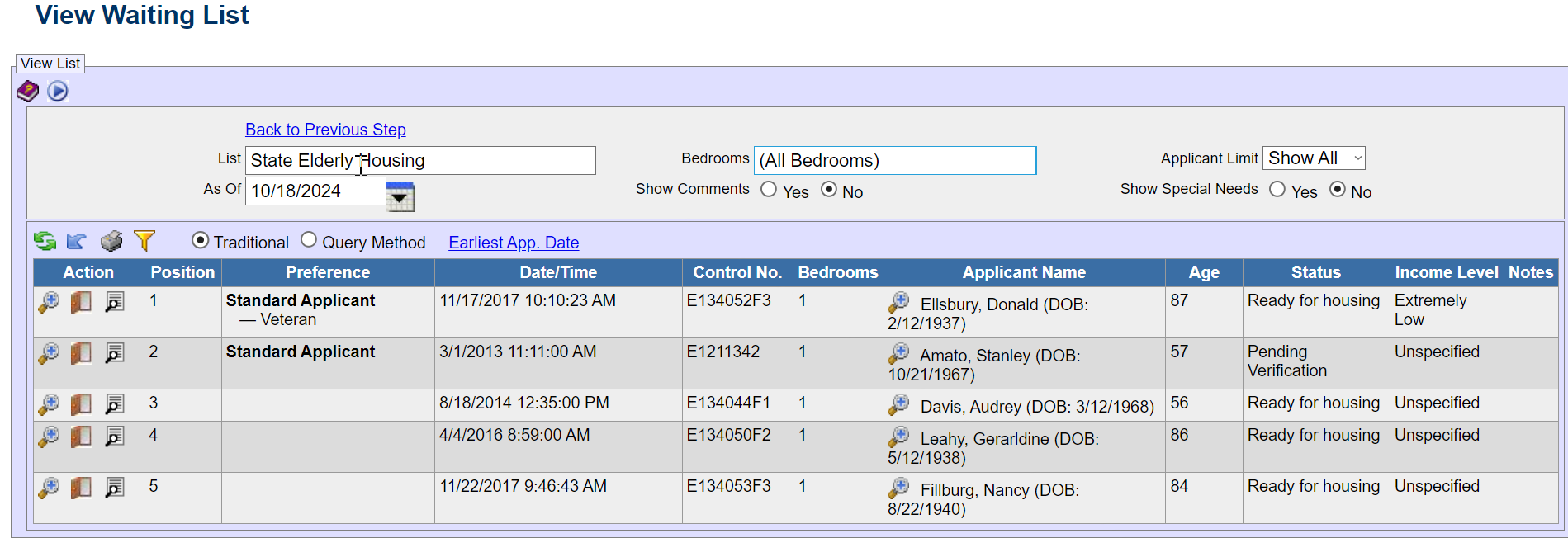
Task: Click the Earliest App. Date link
Action: click(x=514, y=243)
